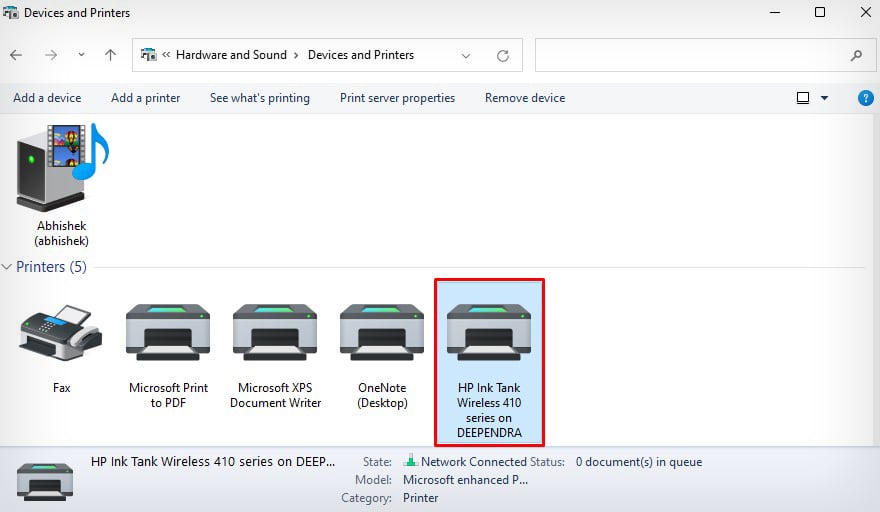Open the recent locations dropdown arrow

81,55
